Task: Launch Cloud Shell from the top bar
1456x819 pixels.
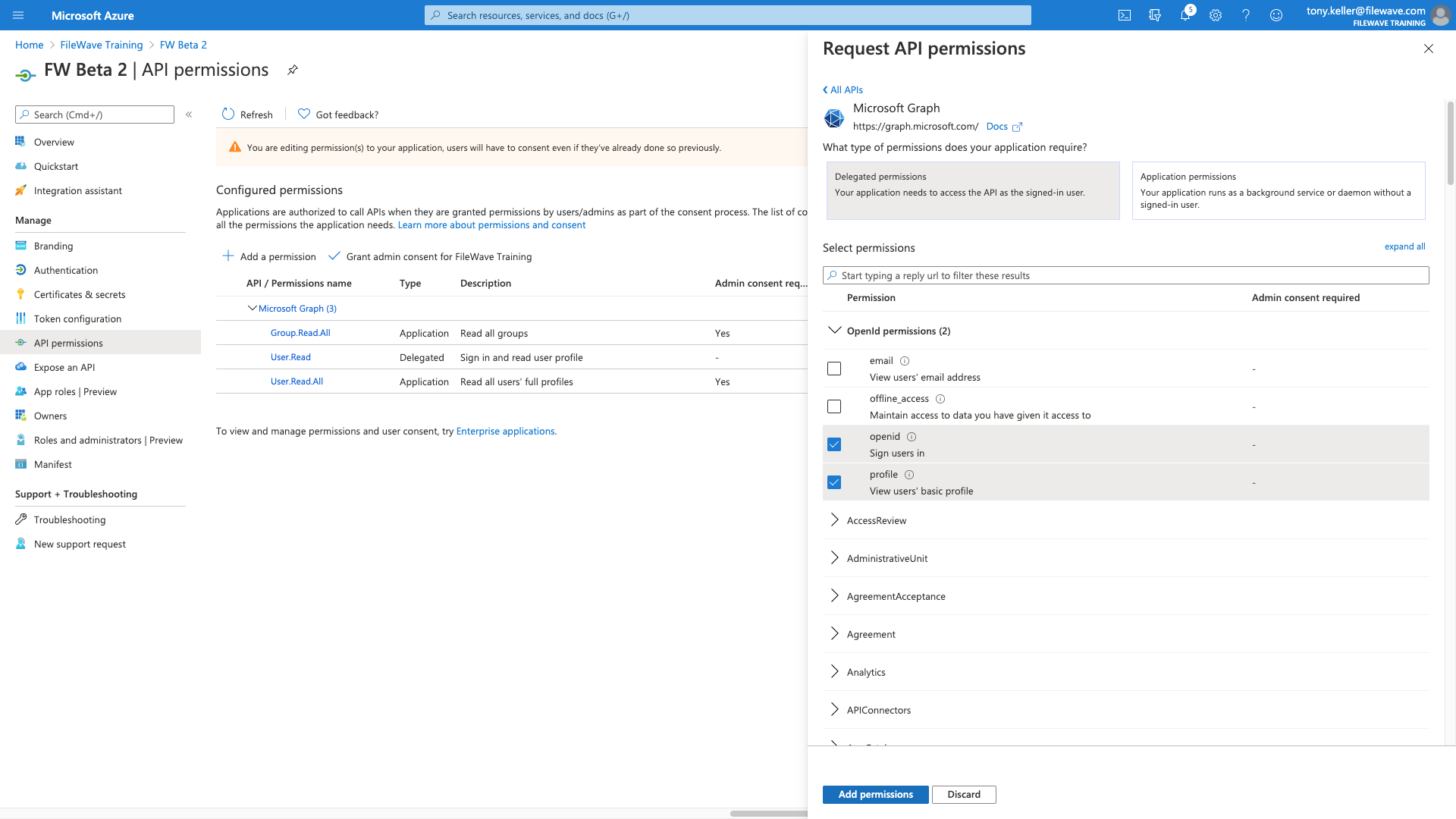Action: [x=1125, y=15]
